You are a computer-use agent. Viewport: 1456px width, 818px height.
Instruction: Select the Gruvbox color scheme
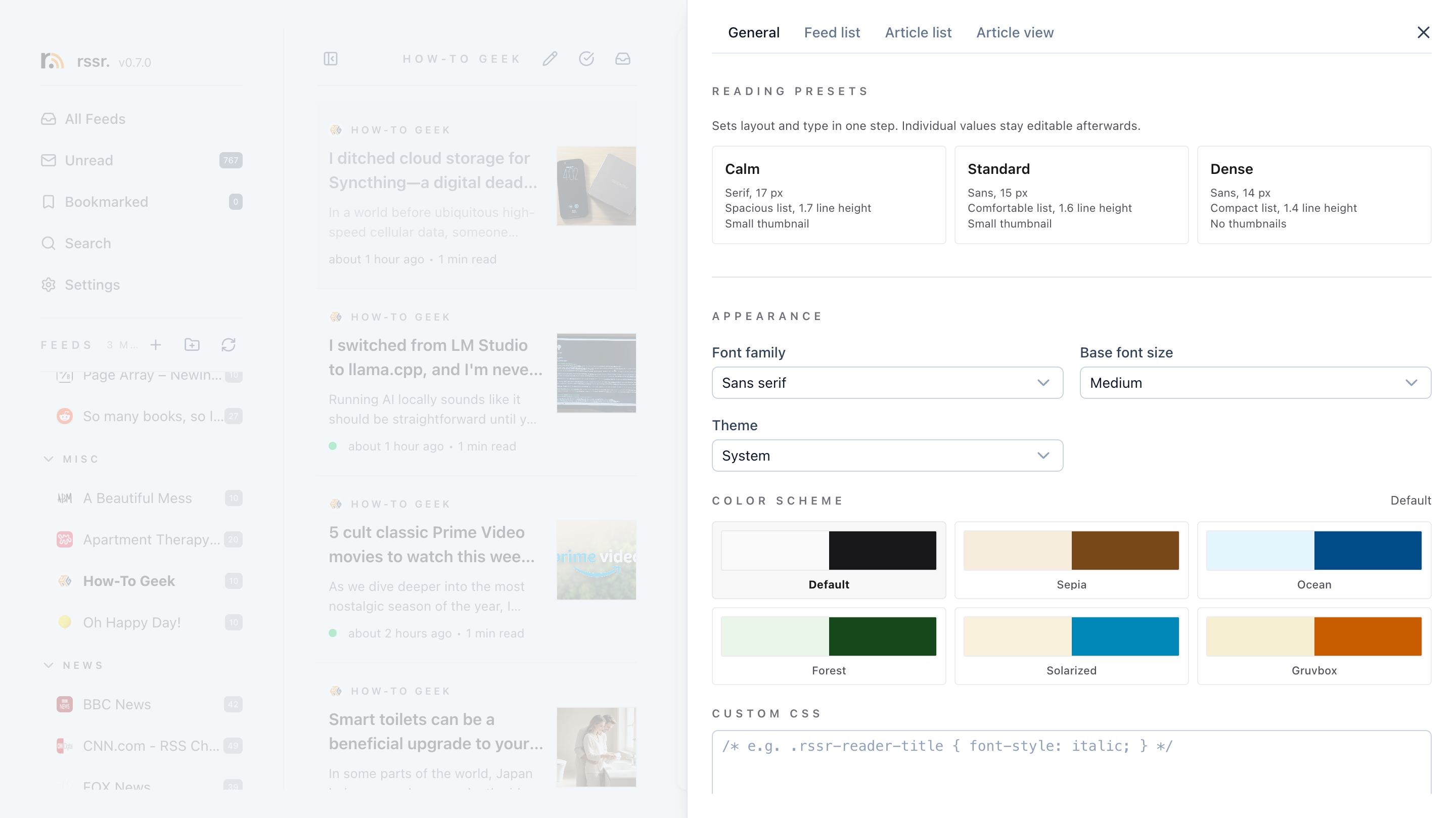coord(1314,646)
